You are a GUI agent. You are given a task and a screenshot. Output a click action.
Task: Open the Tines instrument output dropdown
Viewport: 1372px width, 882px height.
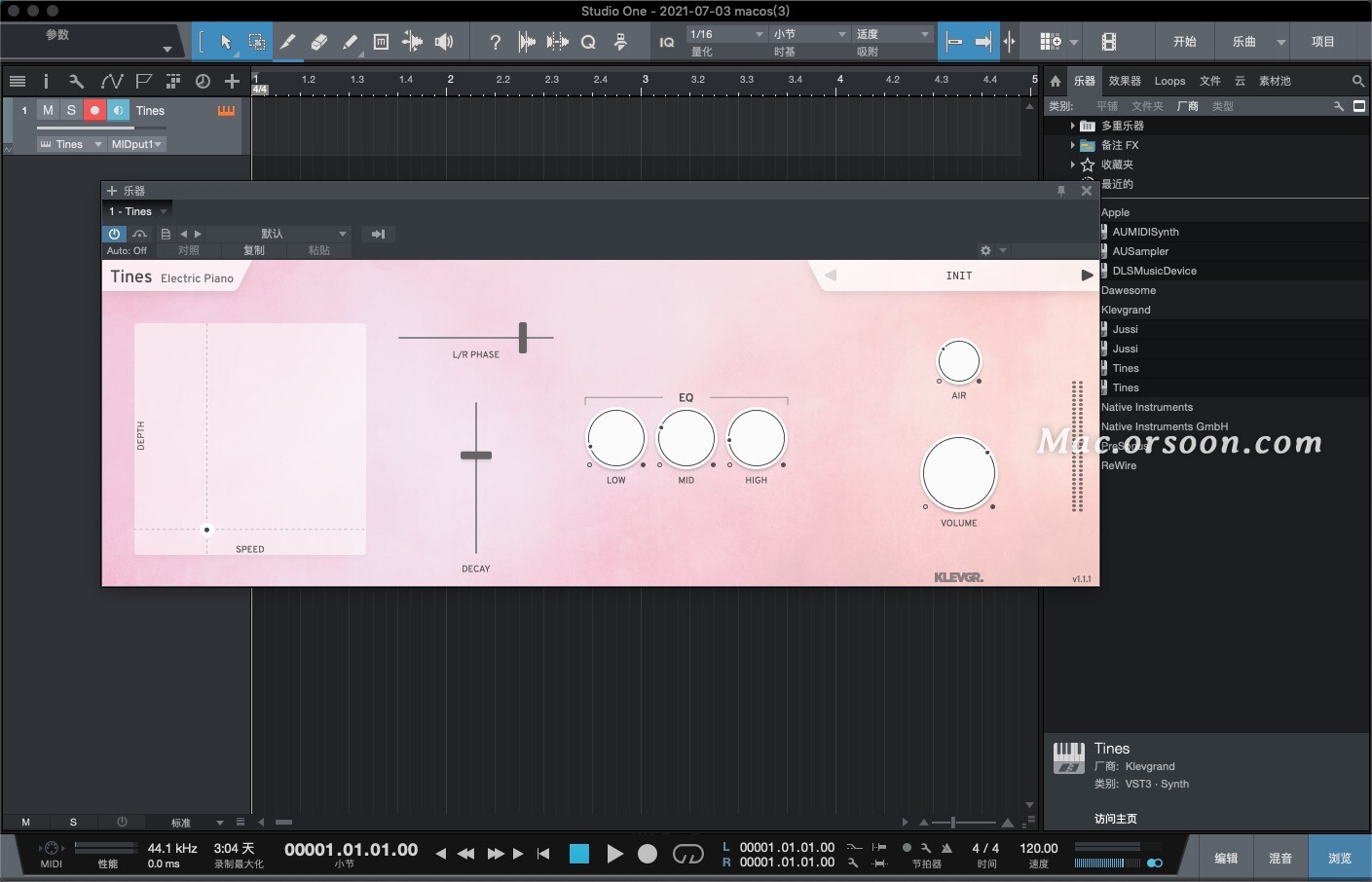click(71, 144)
